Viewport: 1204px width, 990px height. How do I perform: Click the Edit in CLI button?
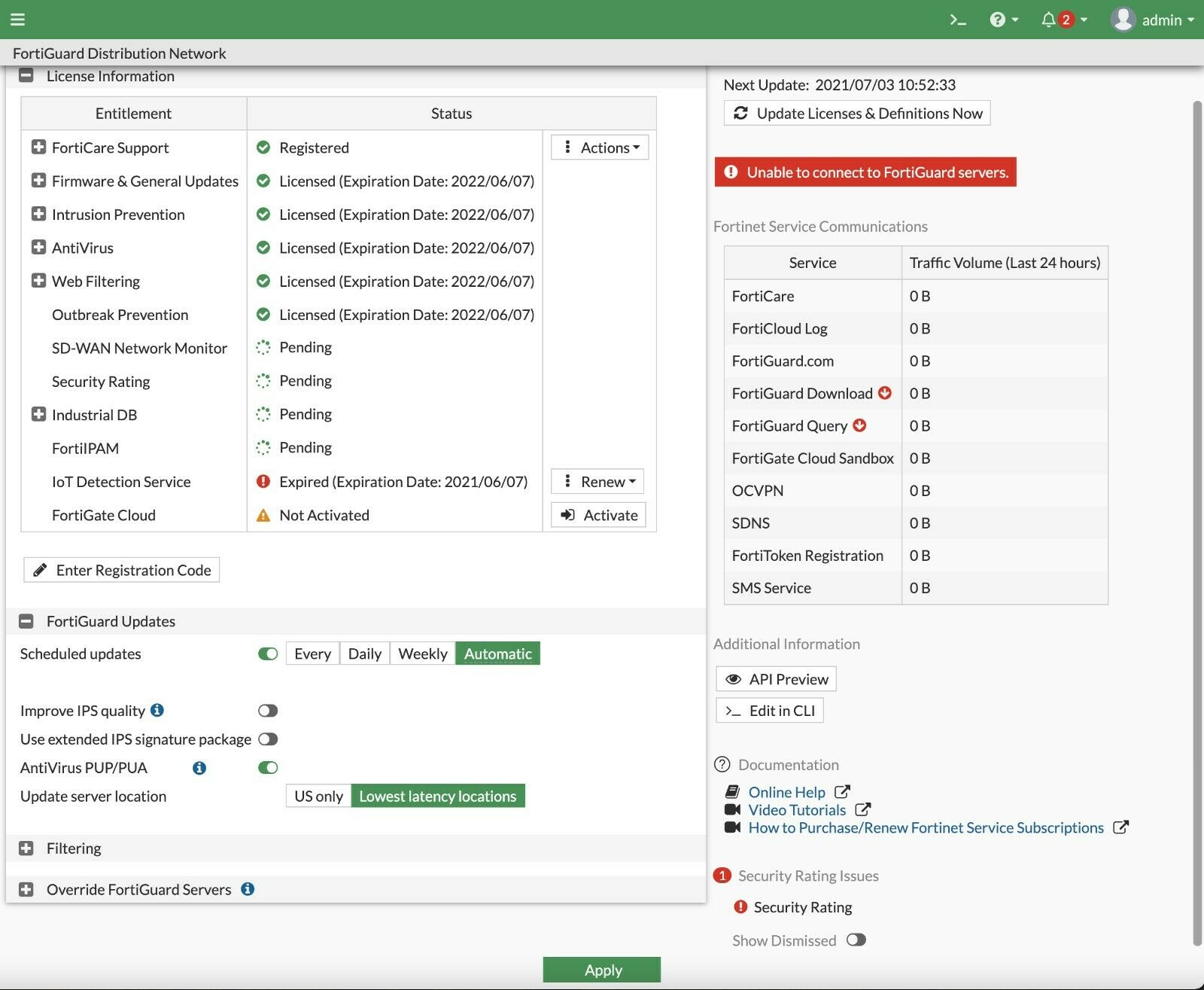770,711
